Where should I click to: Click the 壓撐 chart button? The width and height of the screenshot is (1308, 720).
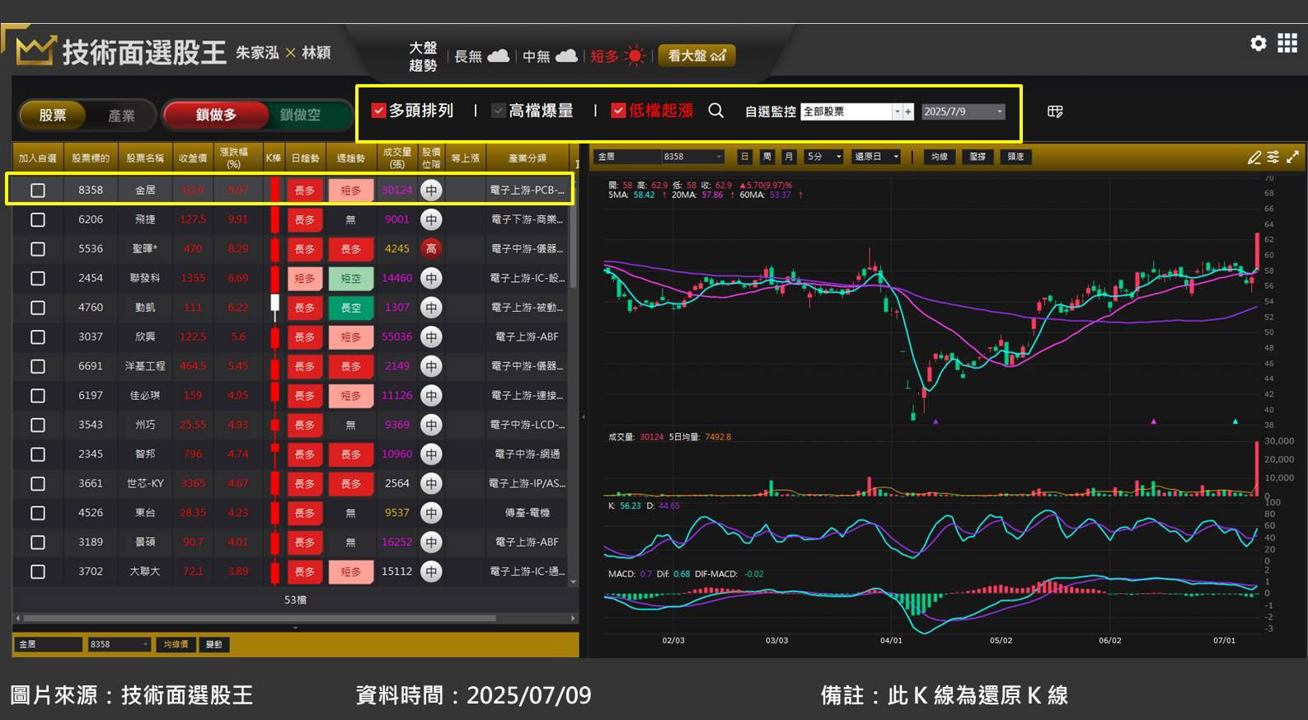tap(977, 157)
